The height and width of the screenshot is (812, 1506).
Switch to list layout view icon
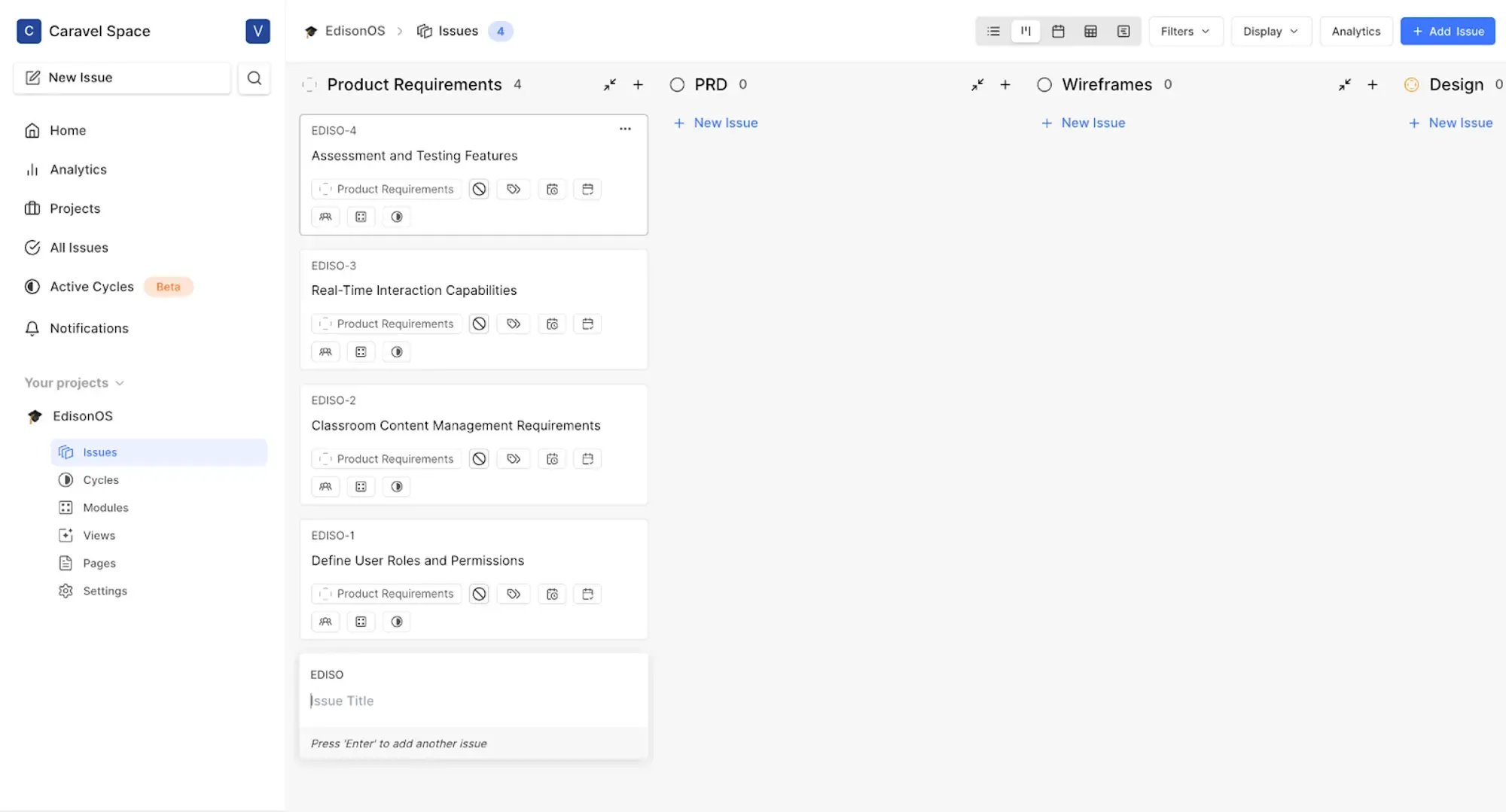tap(993, 32)
